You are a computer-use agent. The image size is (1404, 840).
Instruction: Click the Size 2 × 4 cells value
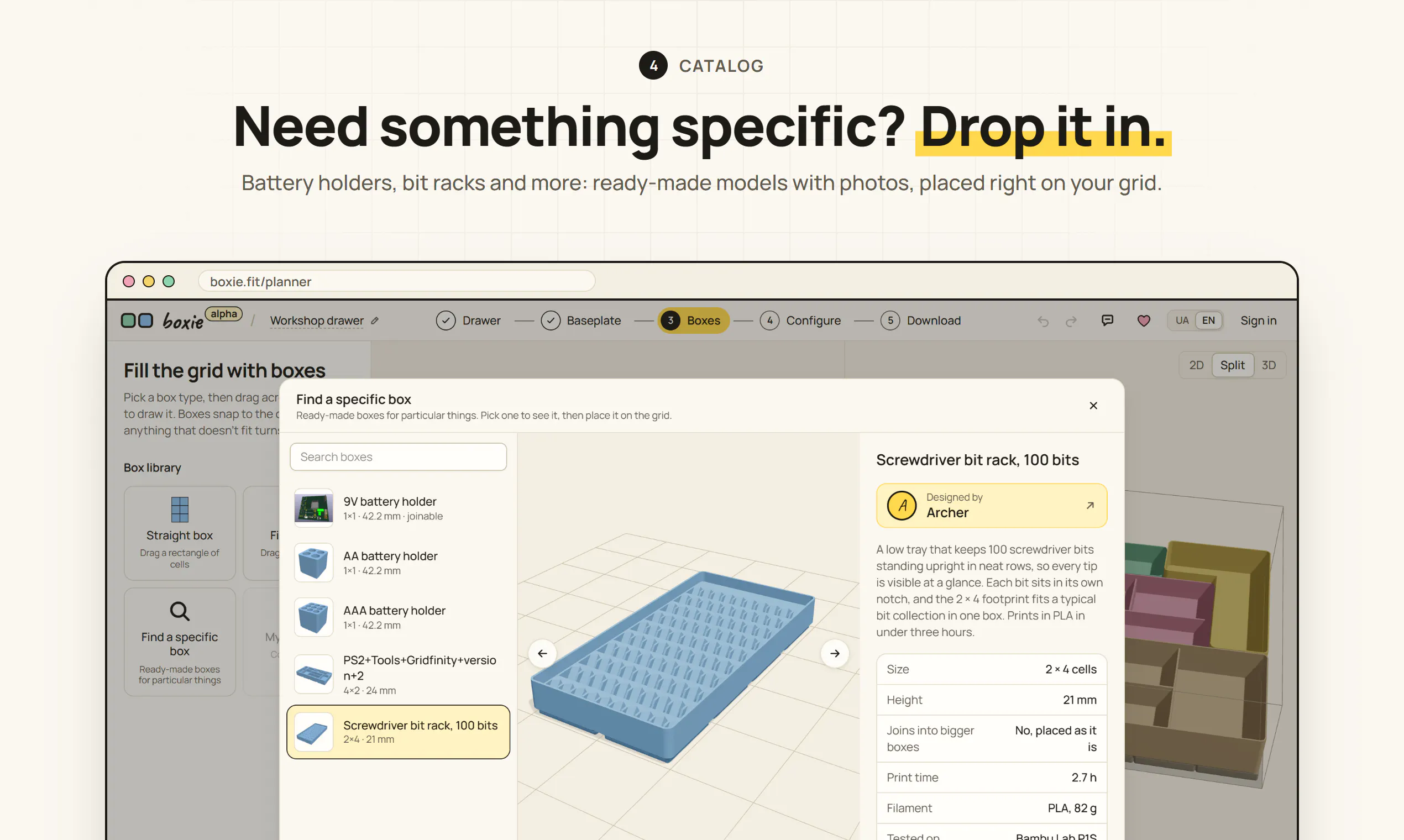(1071, 669)
